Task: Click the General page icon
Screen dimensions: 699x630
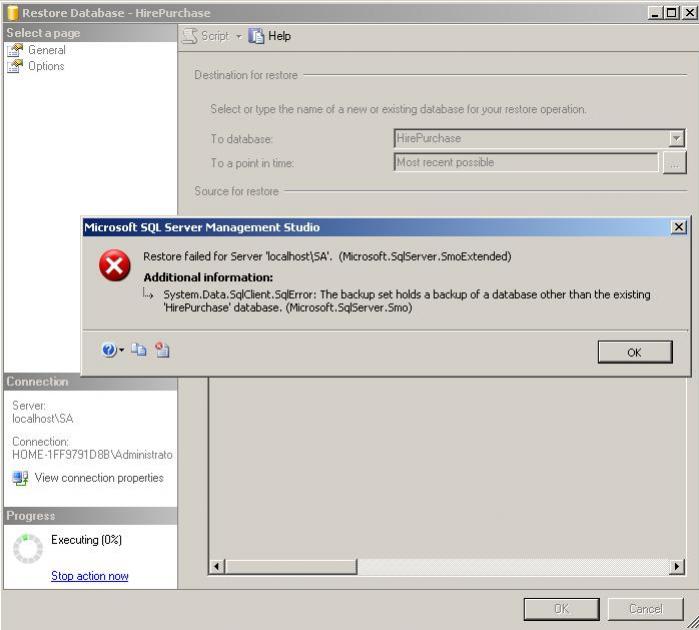Action: tap(15, 50)
